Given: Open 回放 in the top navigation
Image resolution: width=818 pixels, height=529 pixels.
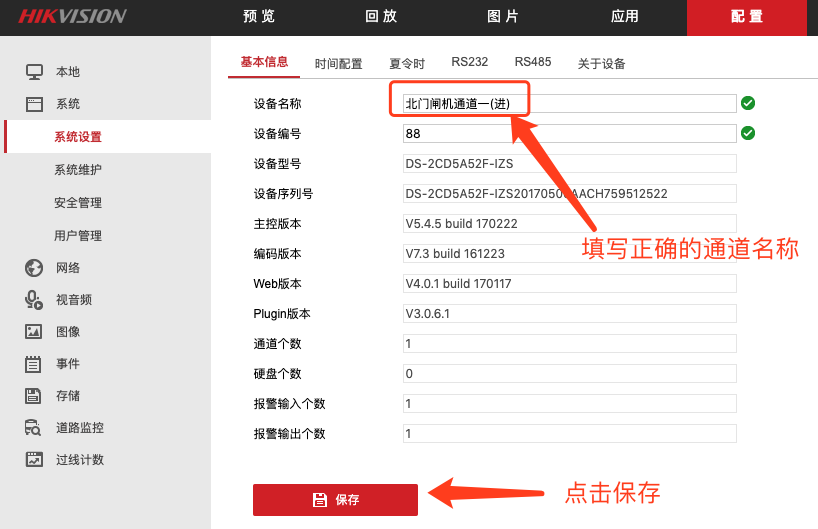Looking at the screenshot, I should click(380, 17).
